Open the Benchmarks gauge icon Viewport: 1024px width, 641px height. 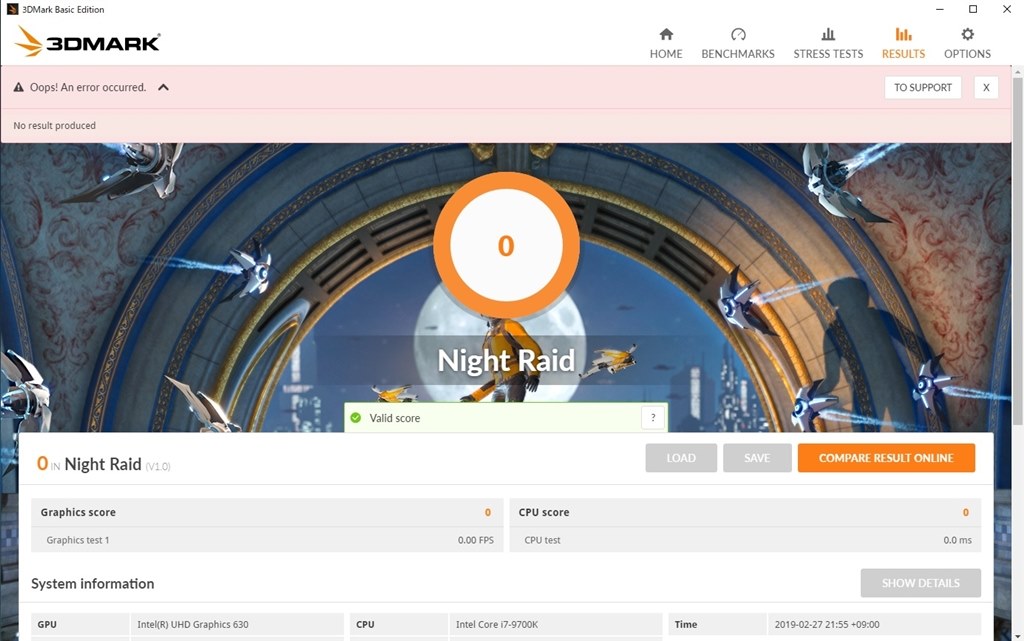(x=738, y=34)
